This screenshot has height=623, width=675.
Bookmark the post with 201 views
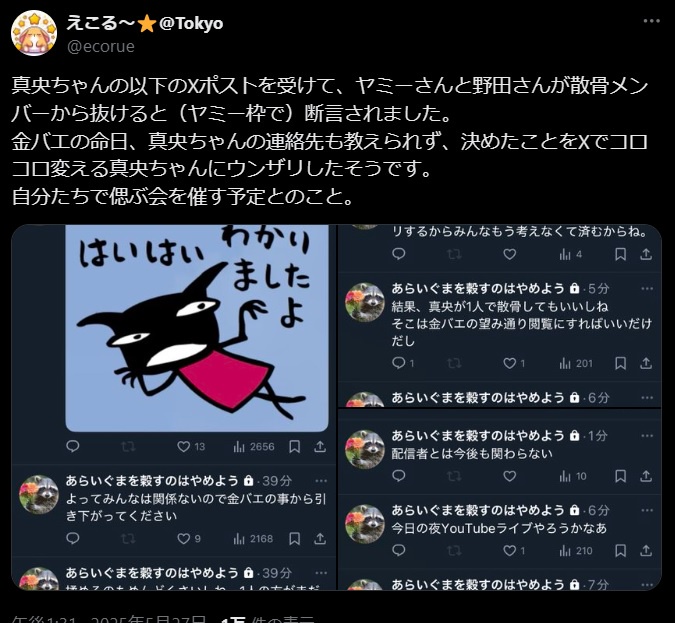click(620, 363)
